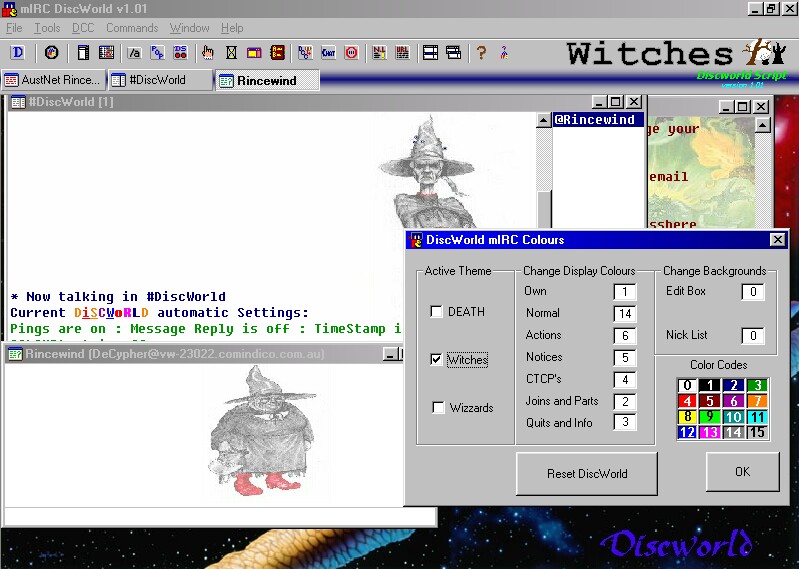
Task: Open the Commands menu
Action: (131, 28)
